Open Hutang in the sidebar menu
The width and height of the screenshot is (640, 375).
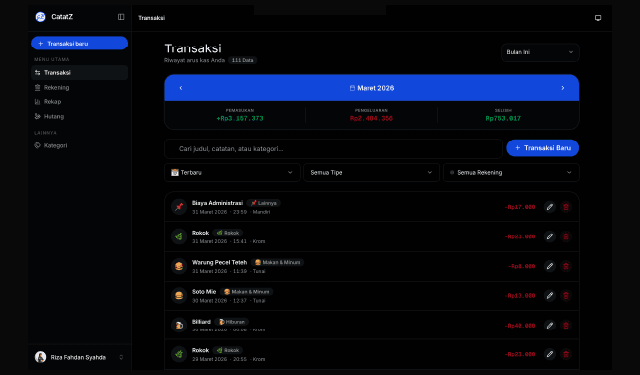tap(80, 116)
